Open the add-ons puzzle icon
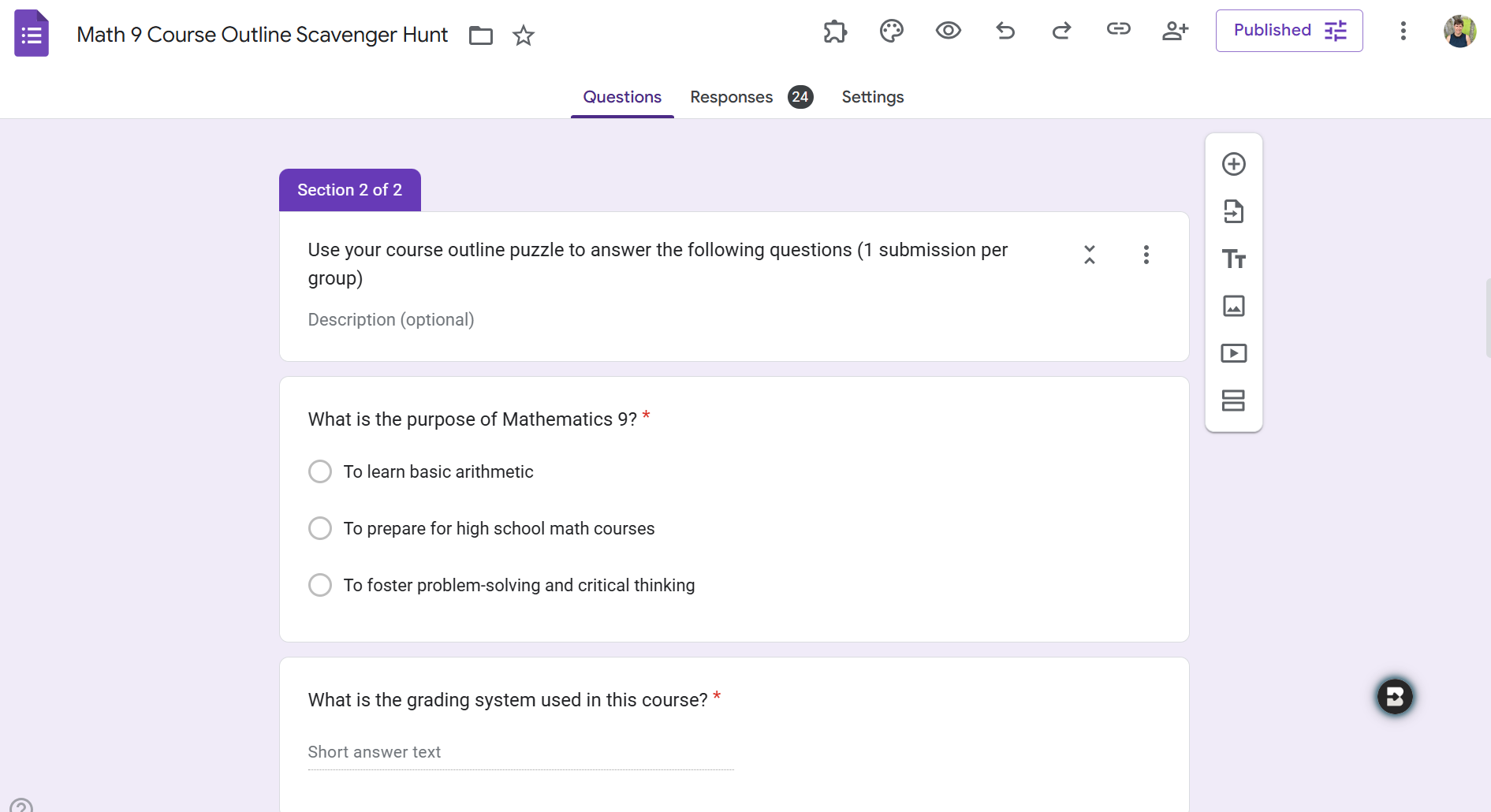This screenshot has height=812, width=1491. (834, 31)
